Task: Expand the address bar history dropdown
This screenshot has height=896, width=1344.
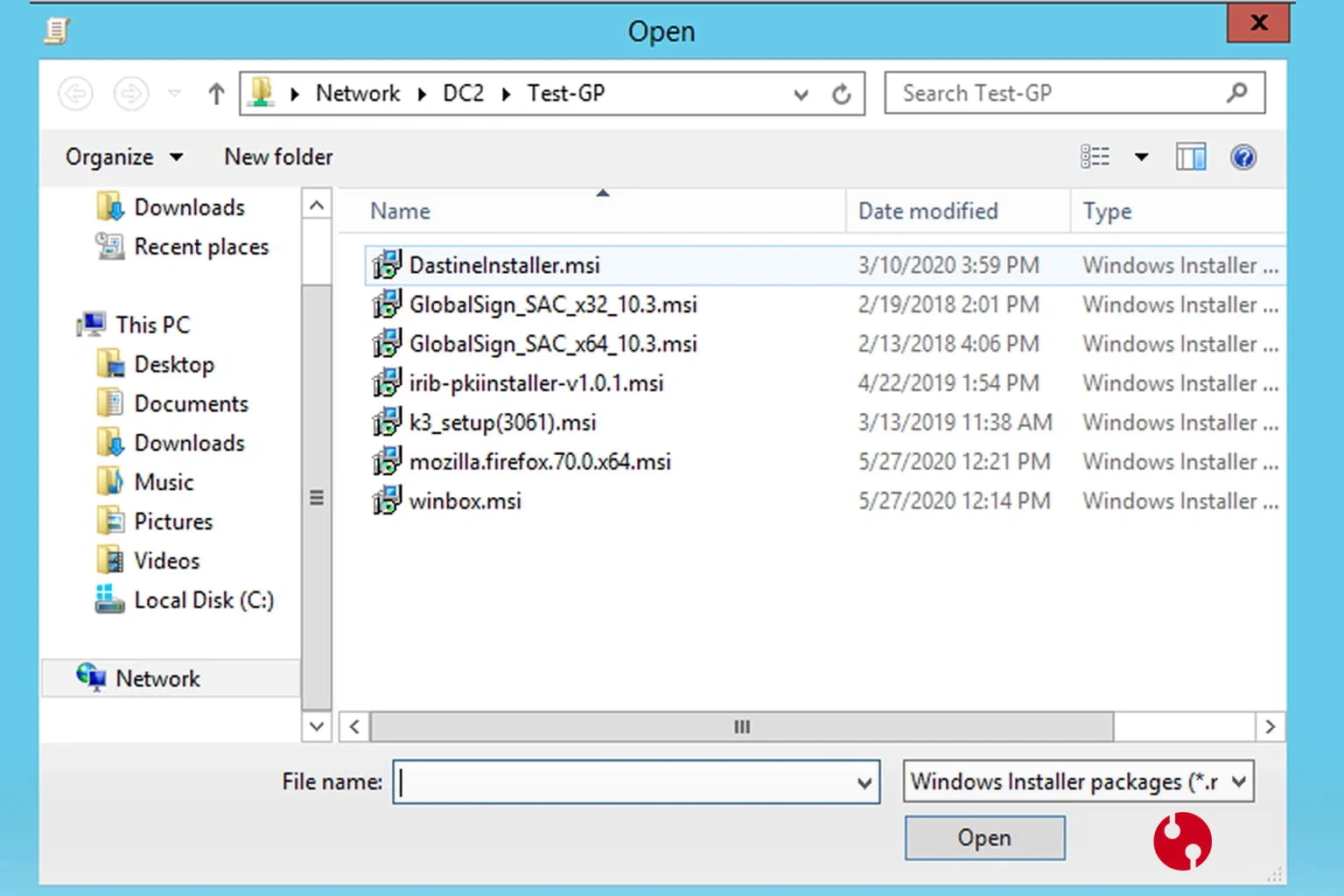Action: (801, 94)
